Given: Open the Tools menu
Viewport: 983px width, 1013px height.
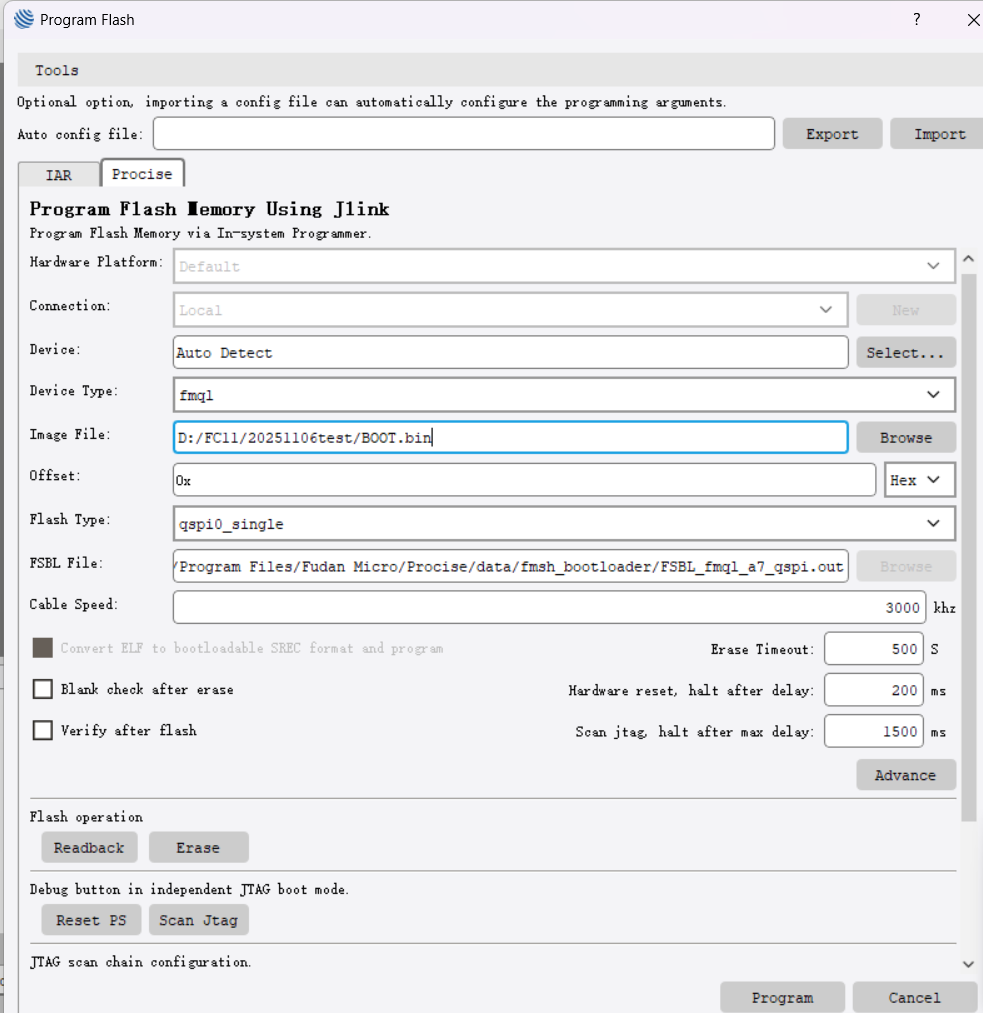Looking at the screenshot, I should tap(57, 70).
